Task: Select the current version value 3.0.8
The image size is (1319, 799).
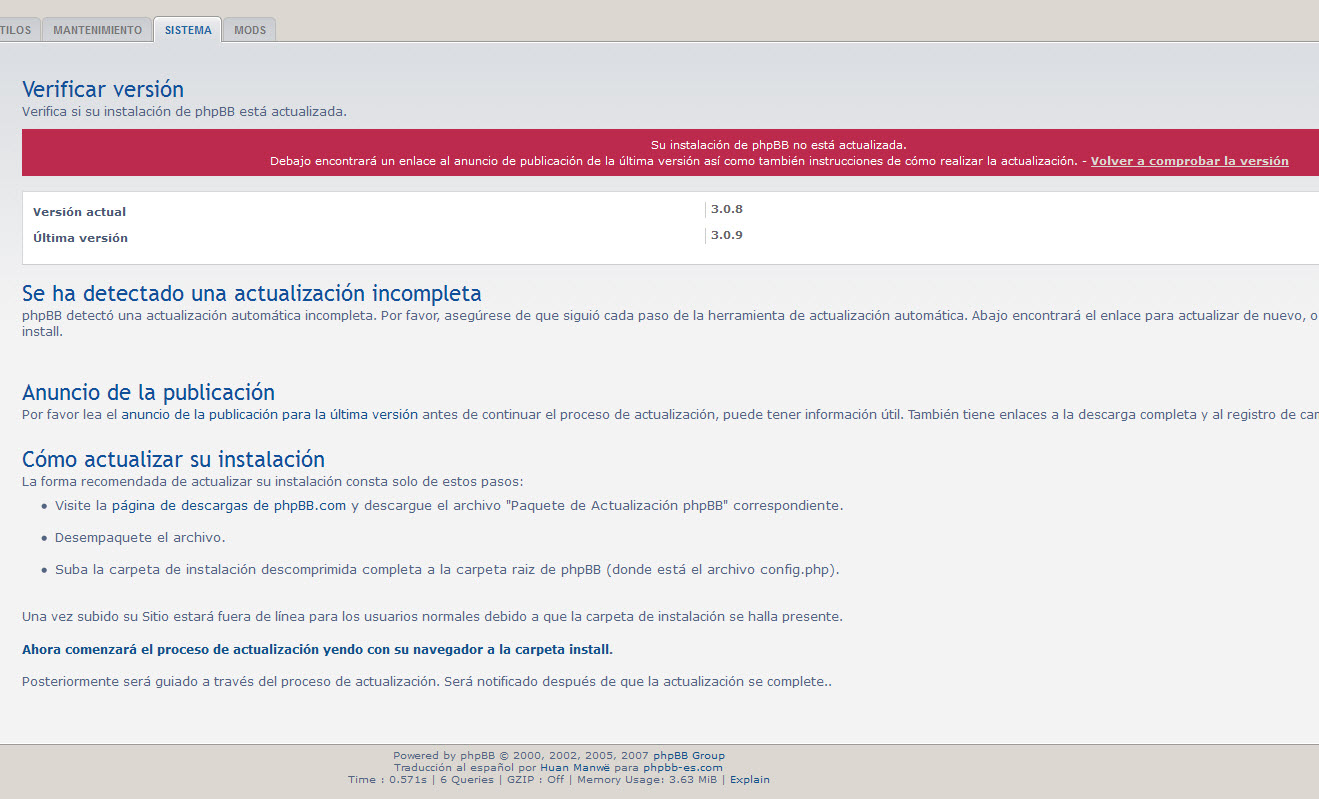Action: click(x=726, y=210)
